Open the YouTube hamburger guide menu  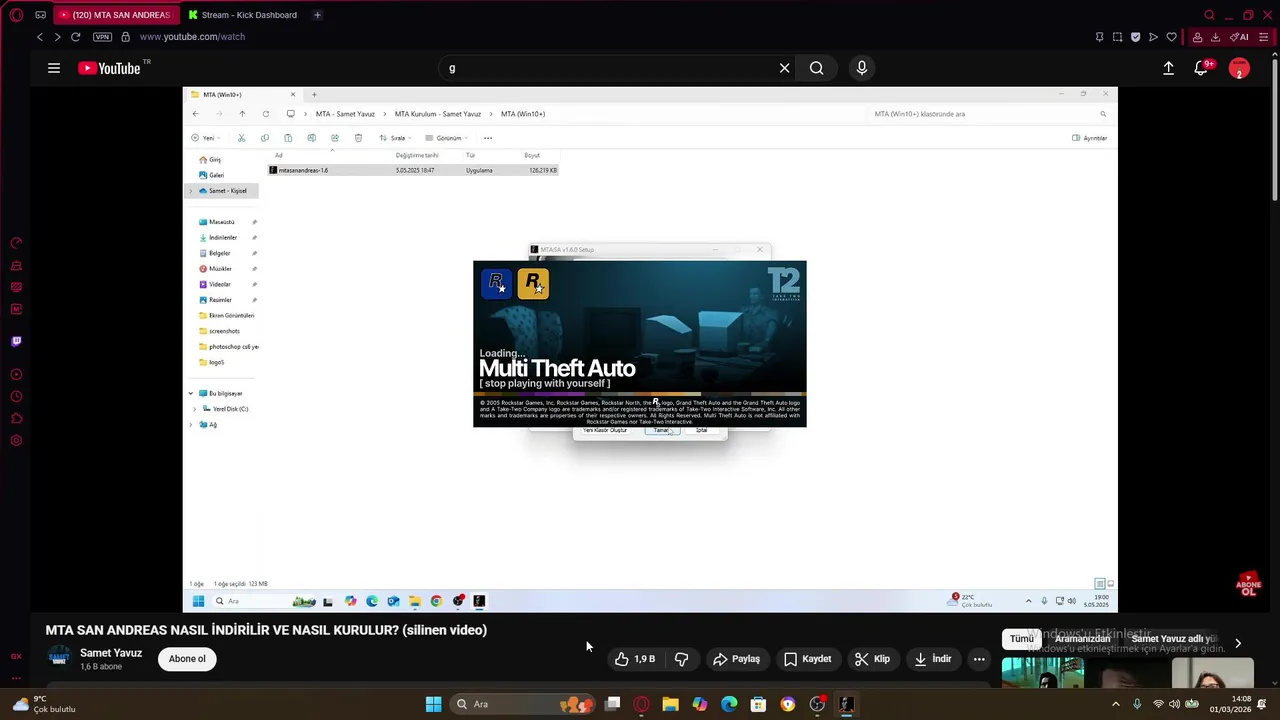(54, 68)
